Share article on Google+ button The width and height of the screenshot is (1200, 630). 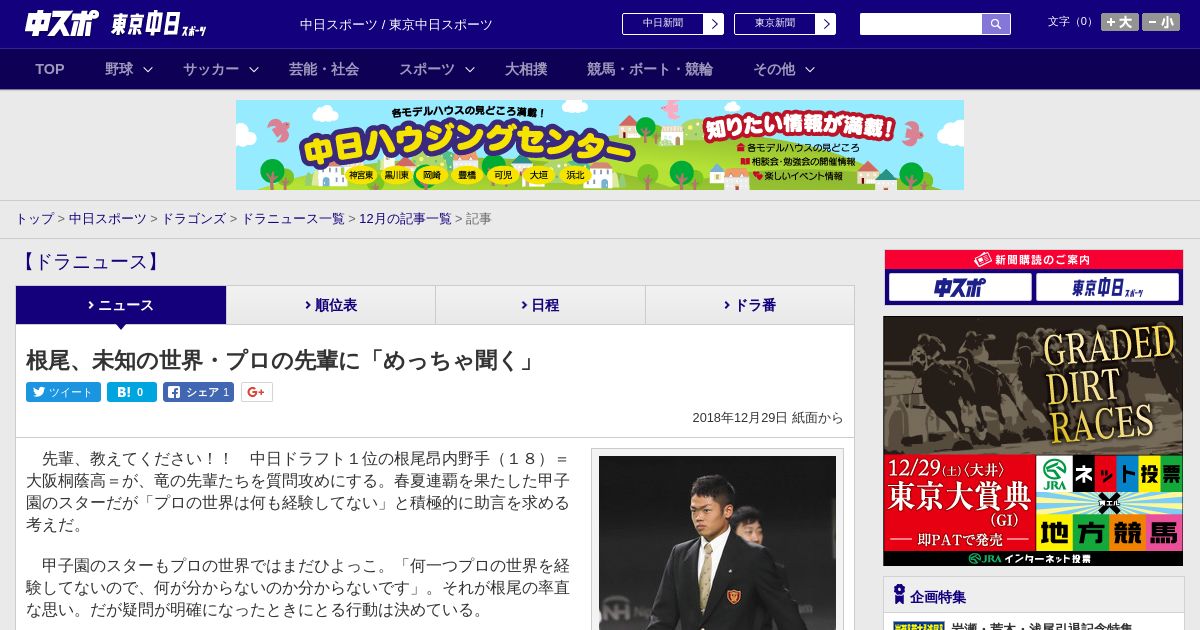[256, 392]
